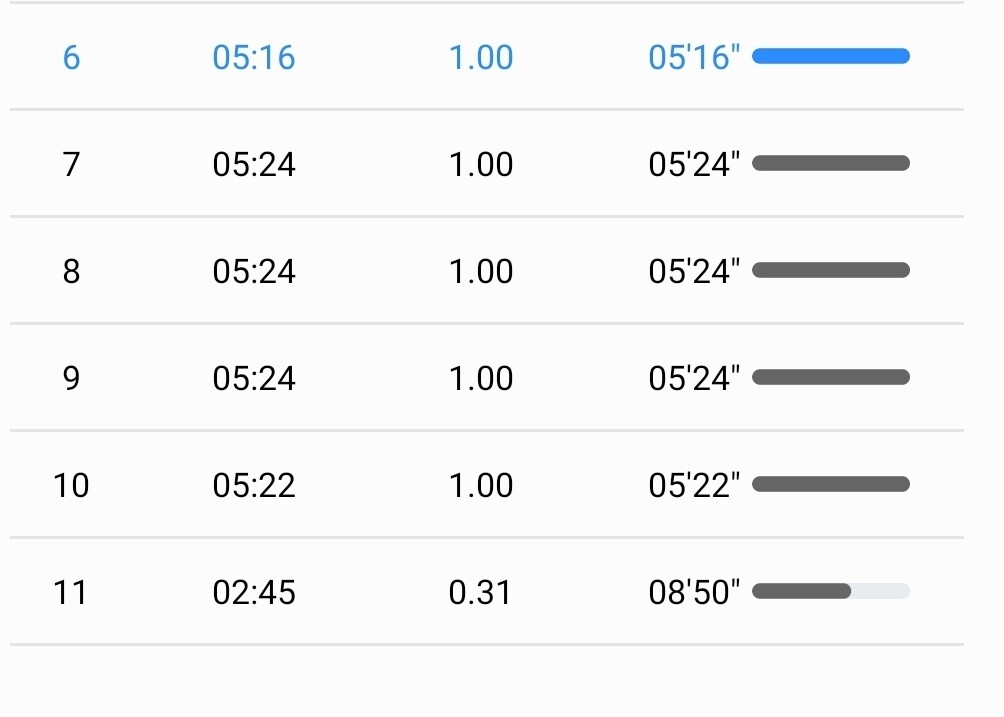Image resolution: width=1004 pixels, height=717 pixels.
Task: Select lap number 8
Action: [x=71, y=271]
